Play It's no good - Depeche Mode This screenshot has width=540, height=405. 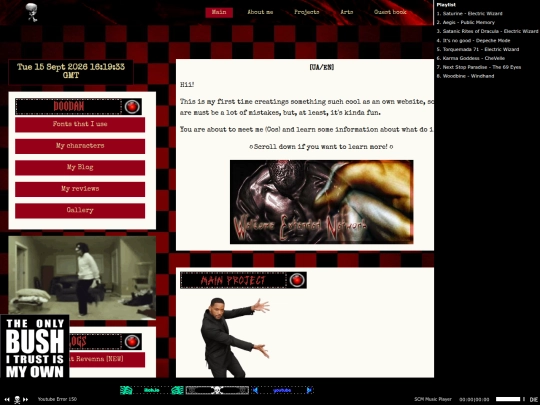(x=473, y=41)
